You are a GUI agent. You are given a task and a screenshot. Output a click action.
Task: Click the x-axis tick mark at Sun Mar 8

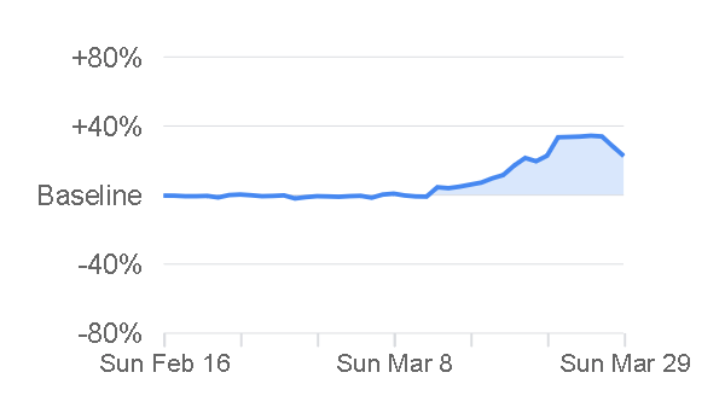(x=395, y=340)
